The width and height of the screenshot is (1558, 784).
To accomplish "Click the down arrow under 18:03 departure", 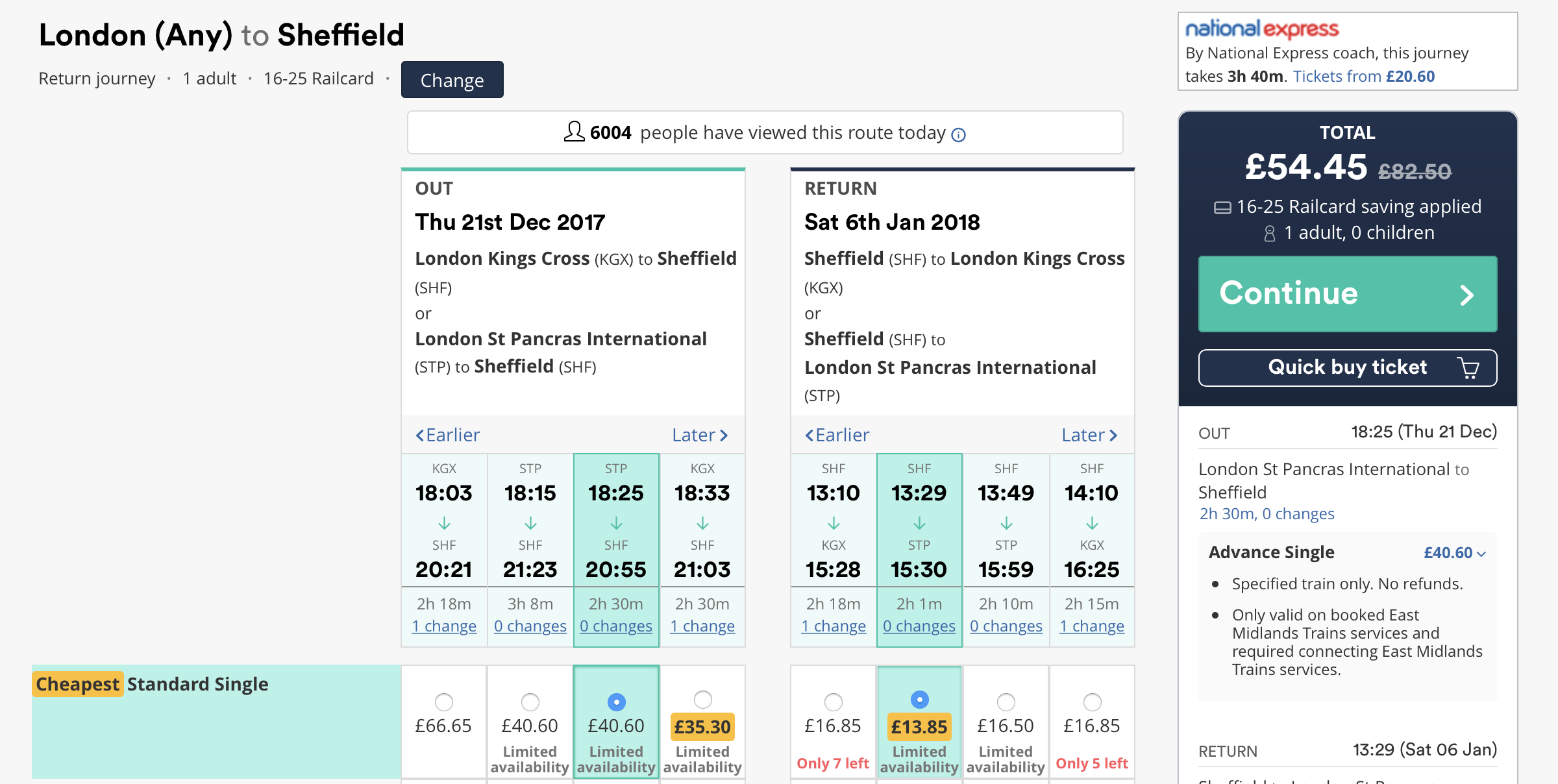I will 444,523.
